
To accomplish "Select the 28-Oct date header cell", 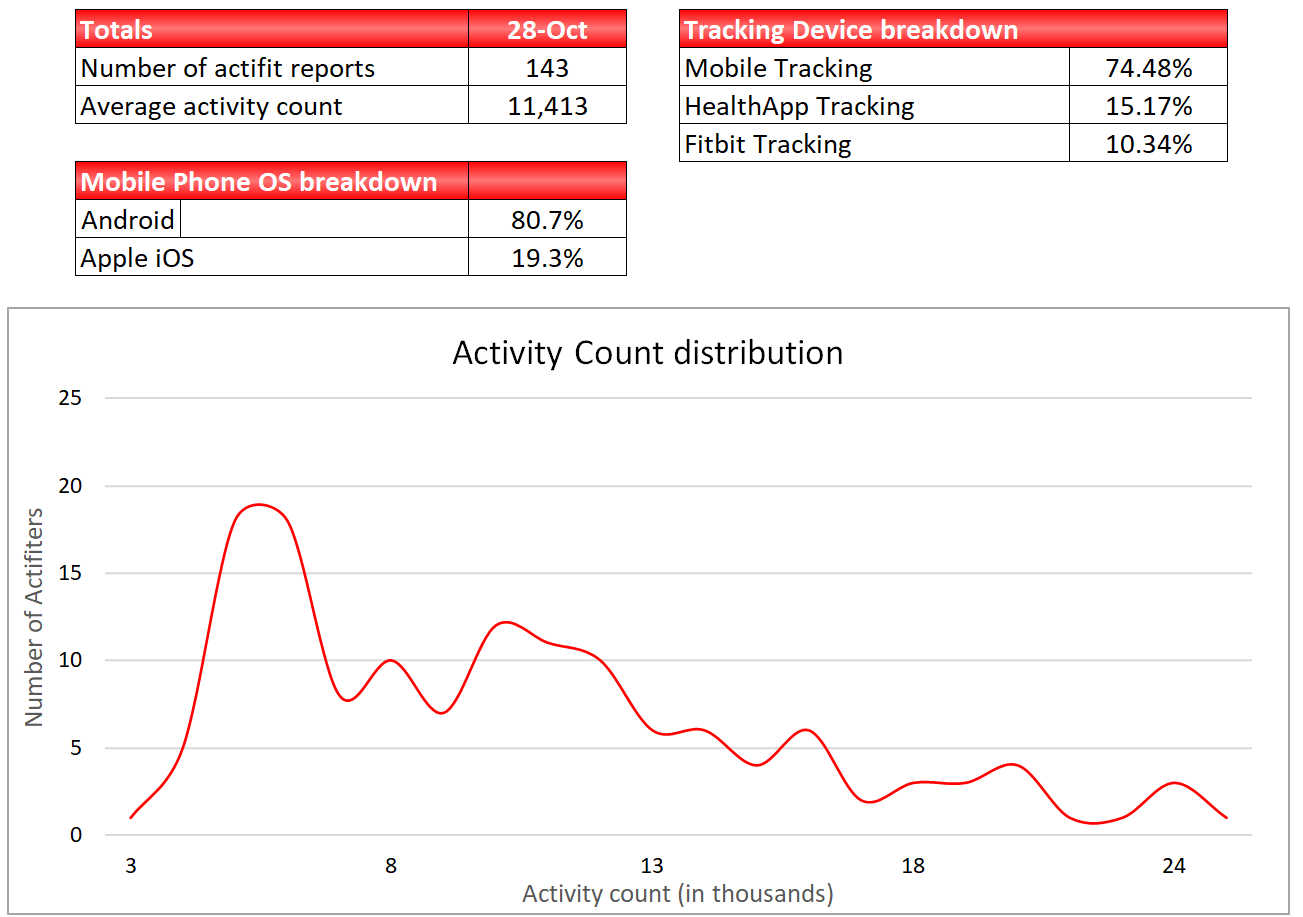I will point(547,29).
